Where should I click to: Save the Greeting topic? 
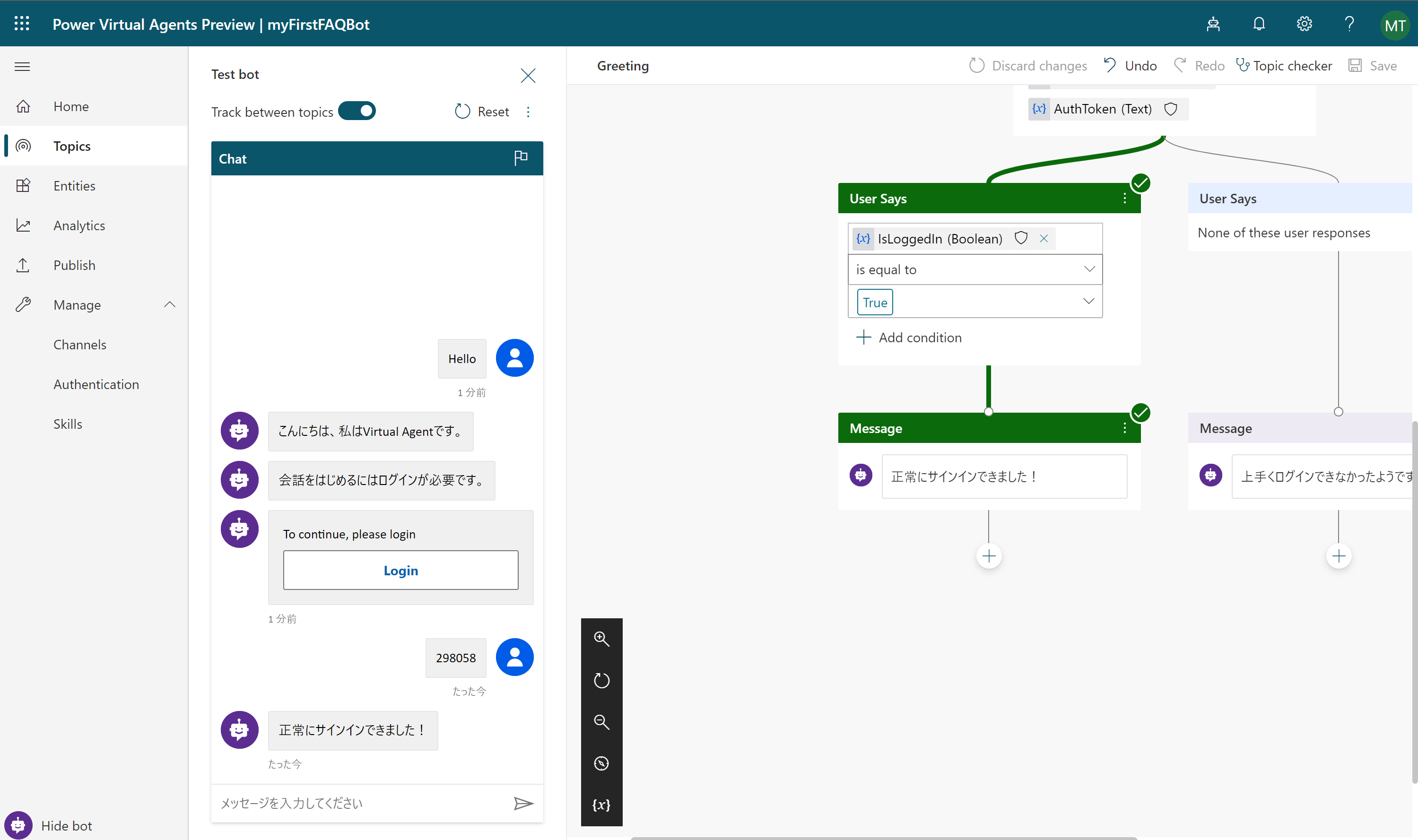click(1372, 66)
